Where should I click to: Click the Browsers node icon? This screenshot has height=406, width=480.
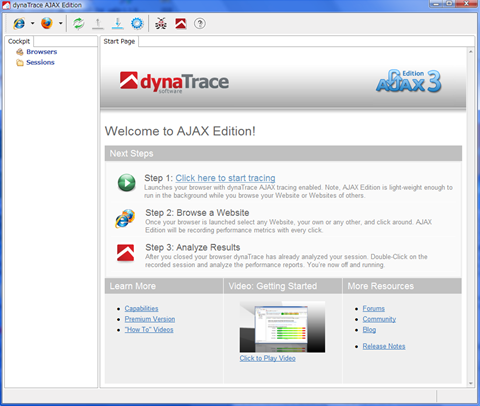(20, 52)
